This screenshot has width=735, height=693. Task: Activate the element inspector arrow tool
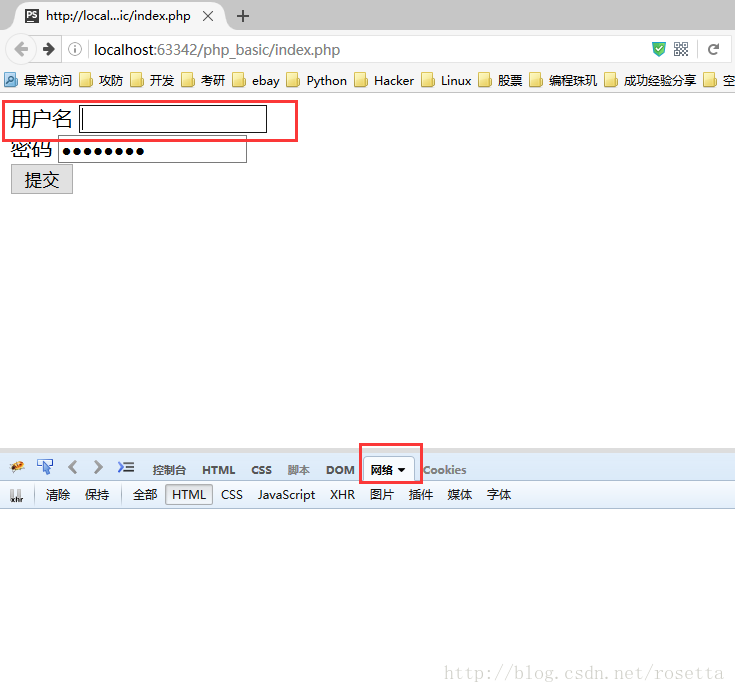point(45,467)
